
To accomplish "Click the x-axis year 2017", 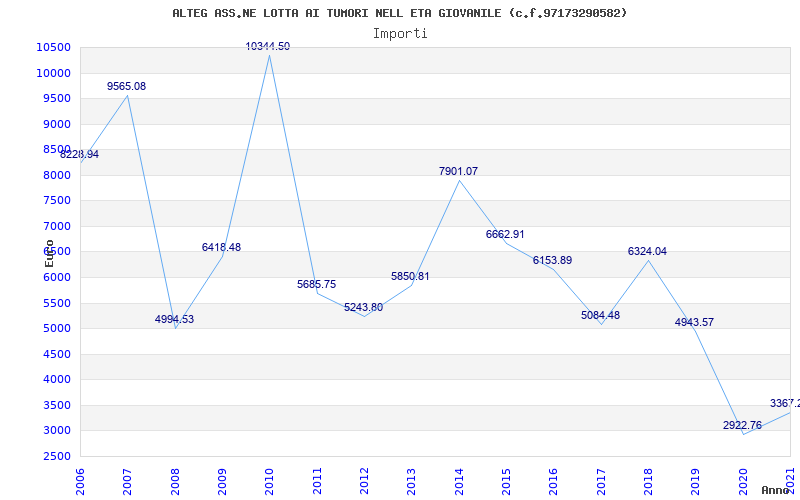I will (601, 481).
